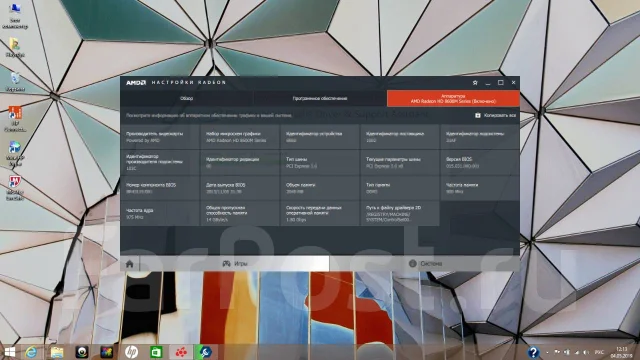This screenshot has height=360, width=640.
Task: Open the Система section in bottom bar
Action: pos(424,264)
